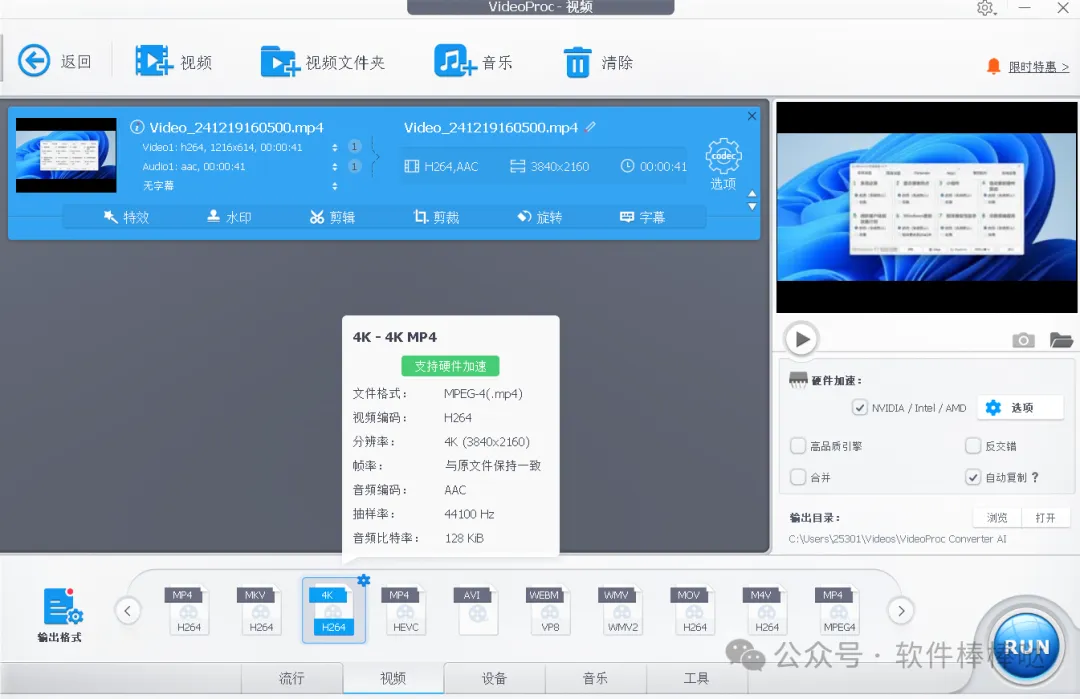This screenshot has height=699, width=1080.
Task: Select the MOV H264 format
Action: coord(694,610)
